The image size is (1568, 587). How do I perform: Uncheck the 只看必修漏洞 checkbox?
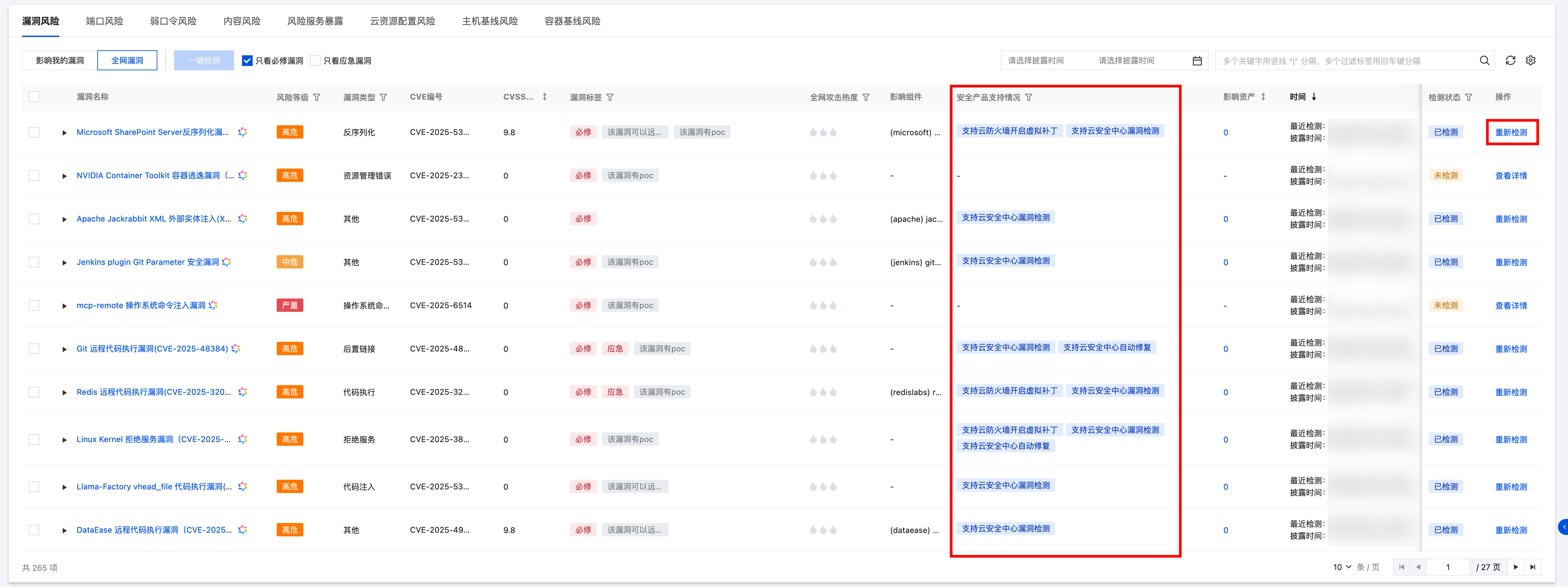click(247, 61)
